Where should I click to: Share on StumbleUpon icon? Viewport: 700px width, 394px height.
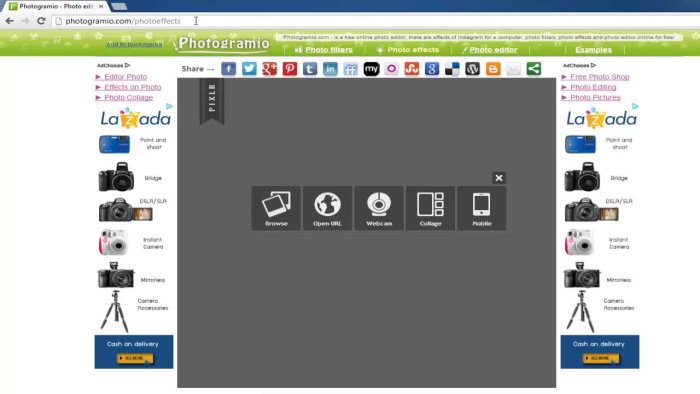coord(412,69)
